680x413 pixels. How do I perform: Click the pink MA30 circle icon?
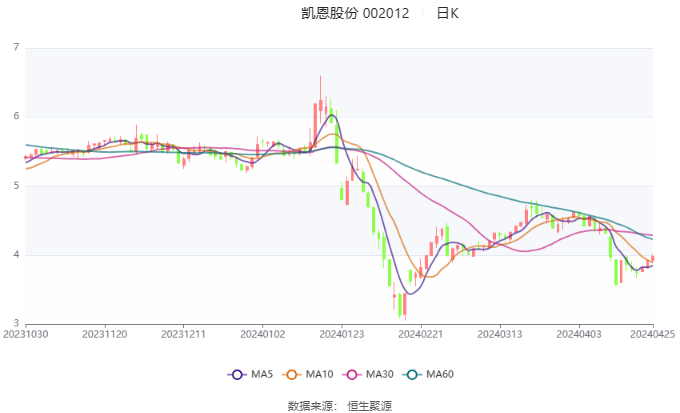pos(352,375)
